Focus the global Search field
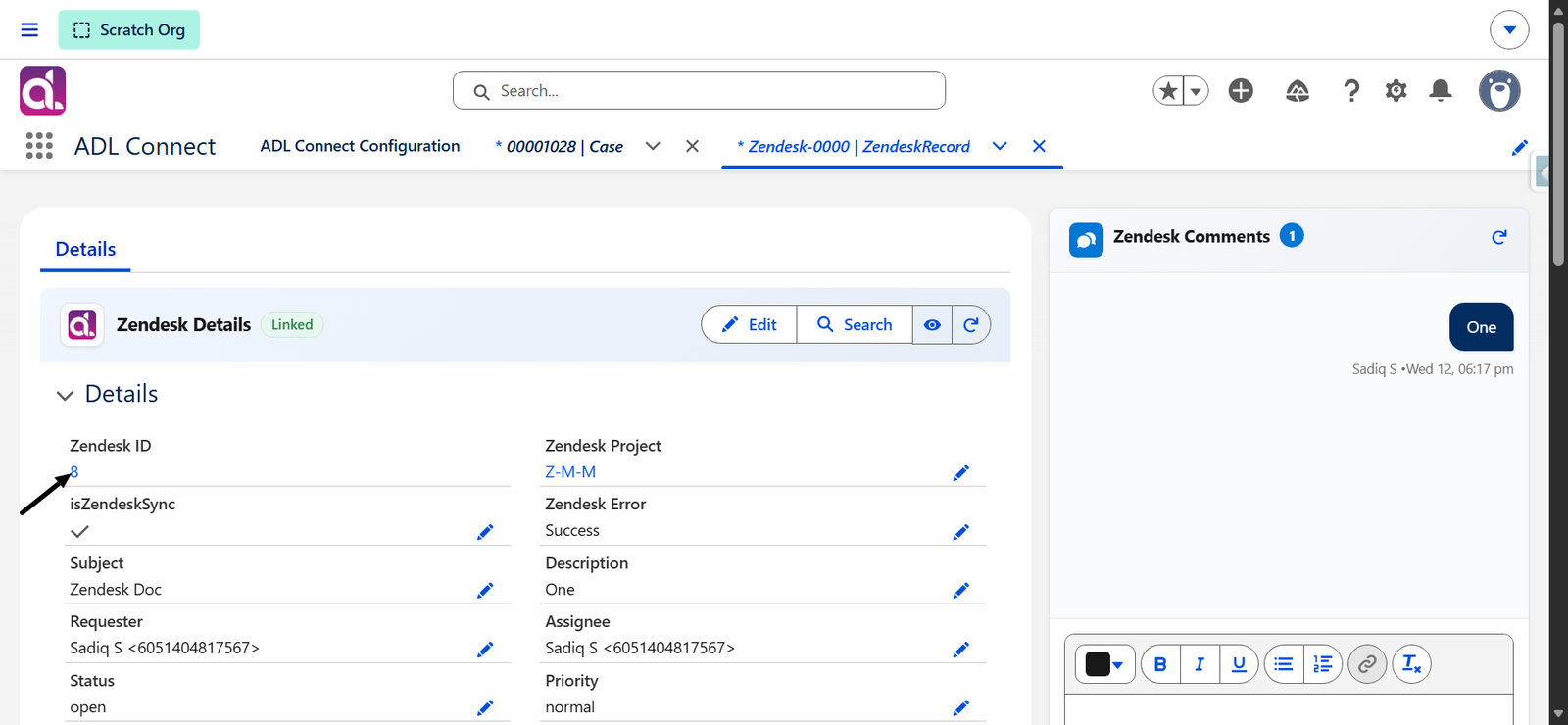The image size is (1568, 725). click(x=699, y=90)
